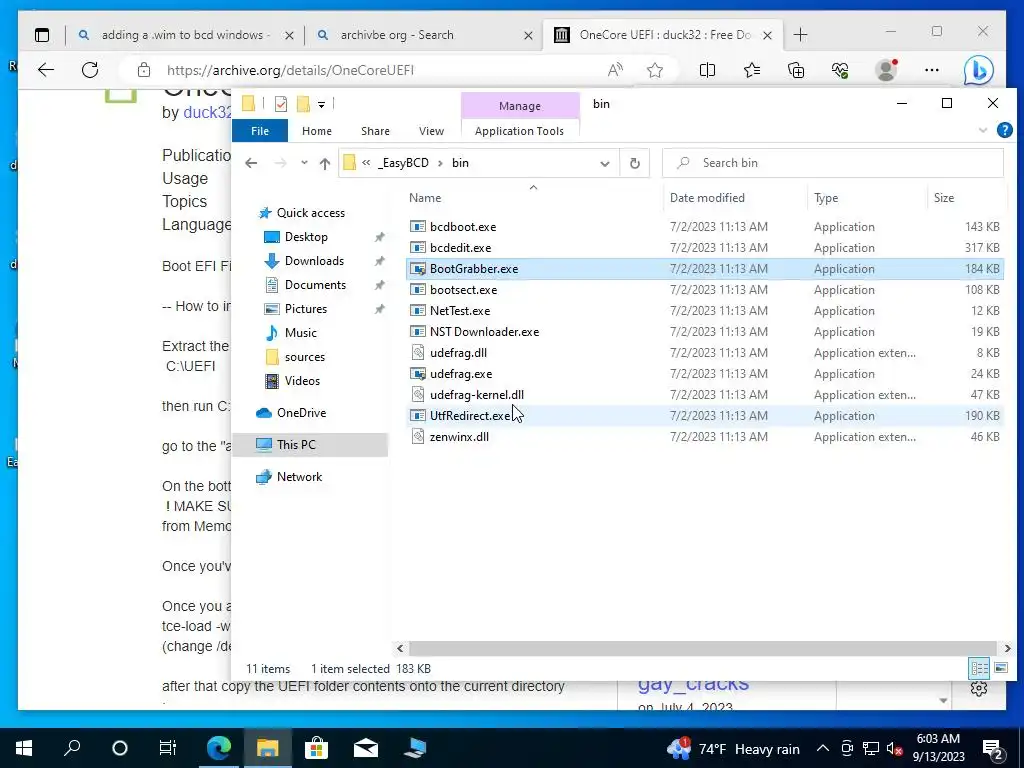The height and width of the screenshot is (768, 1024).
Task: Show hidden system tray icons
Action: 823,748
